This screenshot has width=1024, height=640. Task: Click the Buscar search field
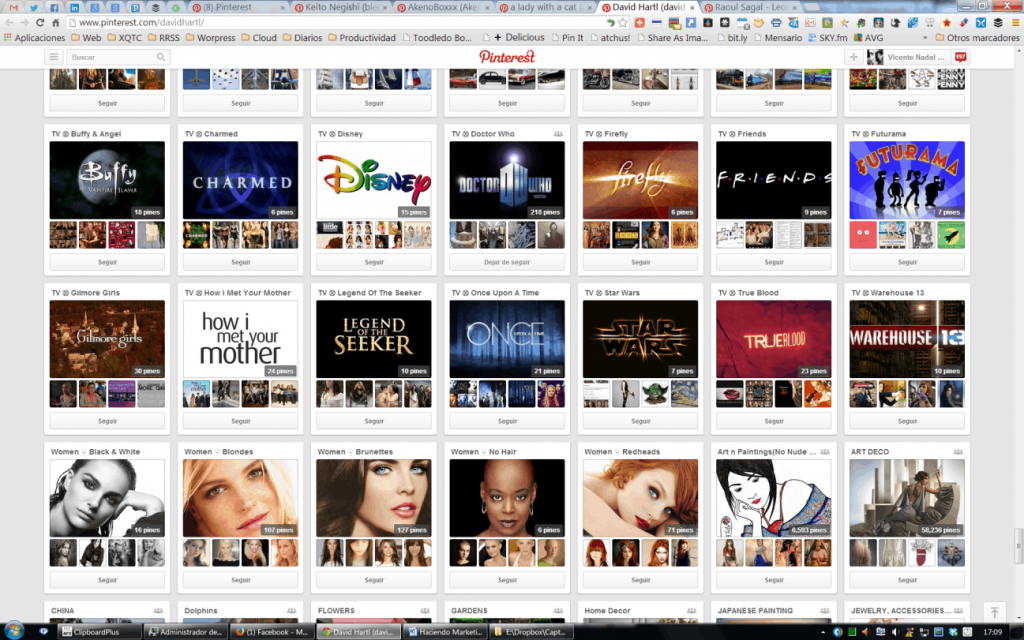110,58
